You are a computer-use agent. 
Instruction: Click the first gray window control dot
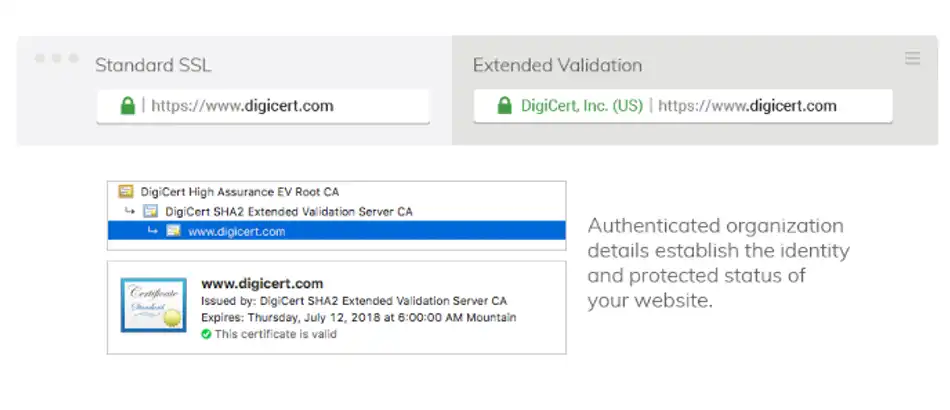[x=40, y=58]
